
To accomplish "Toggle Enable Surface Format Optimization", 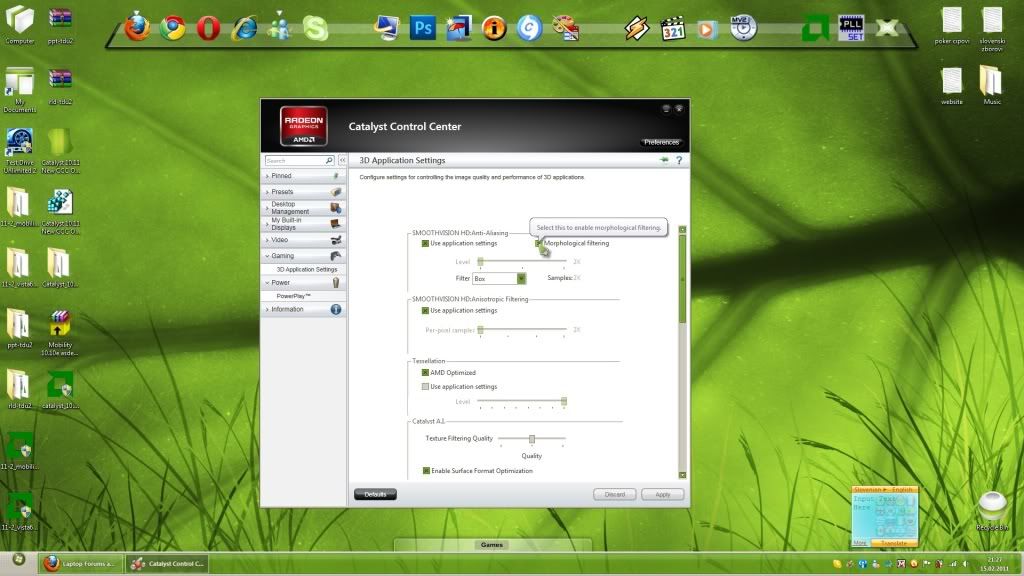I will (x=426, y=471).
